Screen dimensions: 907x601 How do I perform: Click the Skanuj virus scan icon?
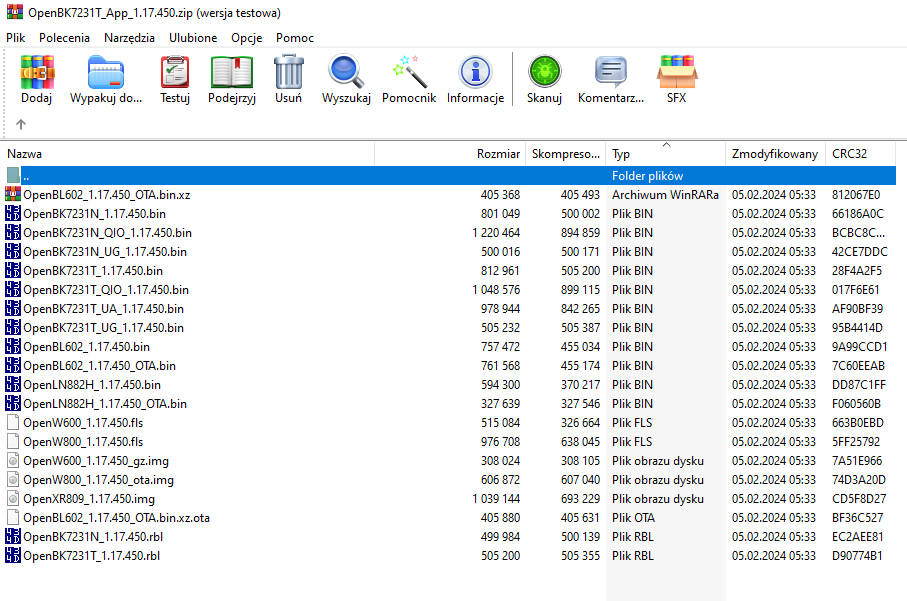[544, 72]
